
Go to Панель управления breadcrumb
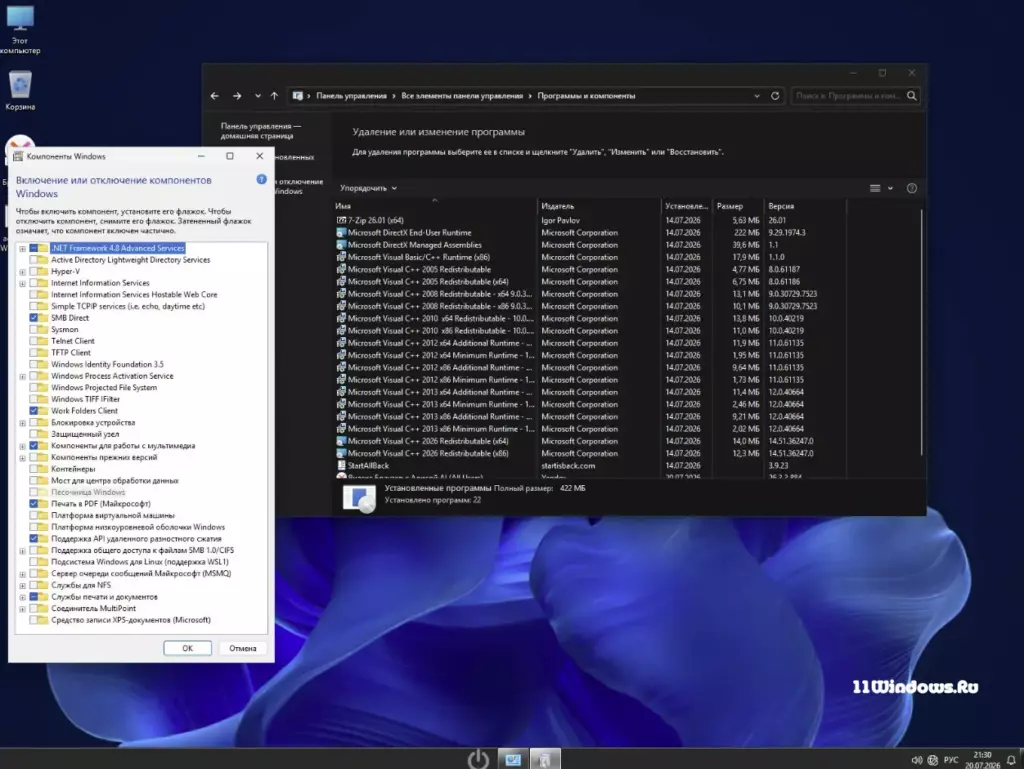351,96
